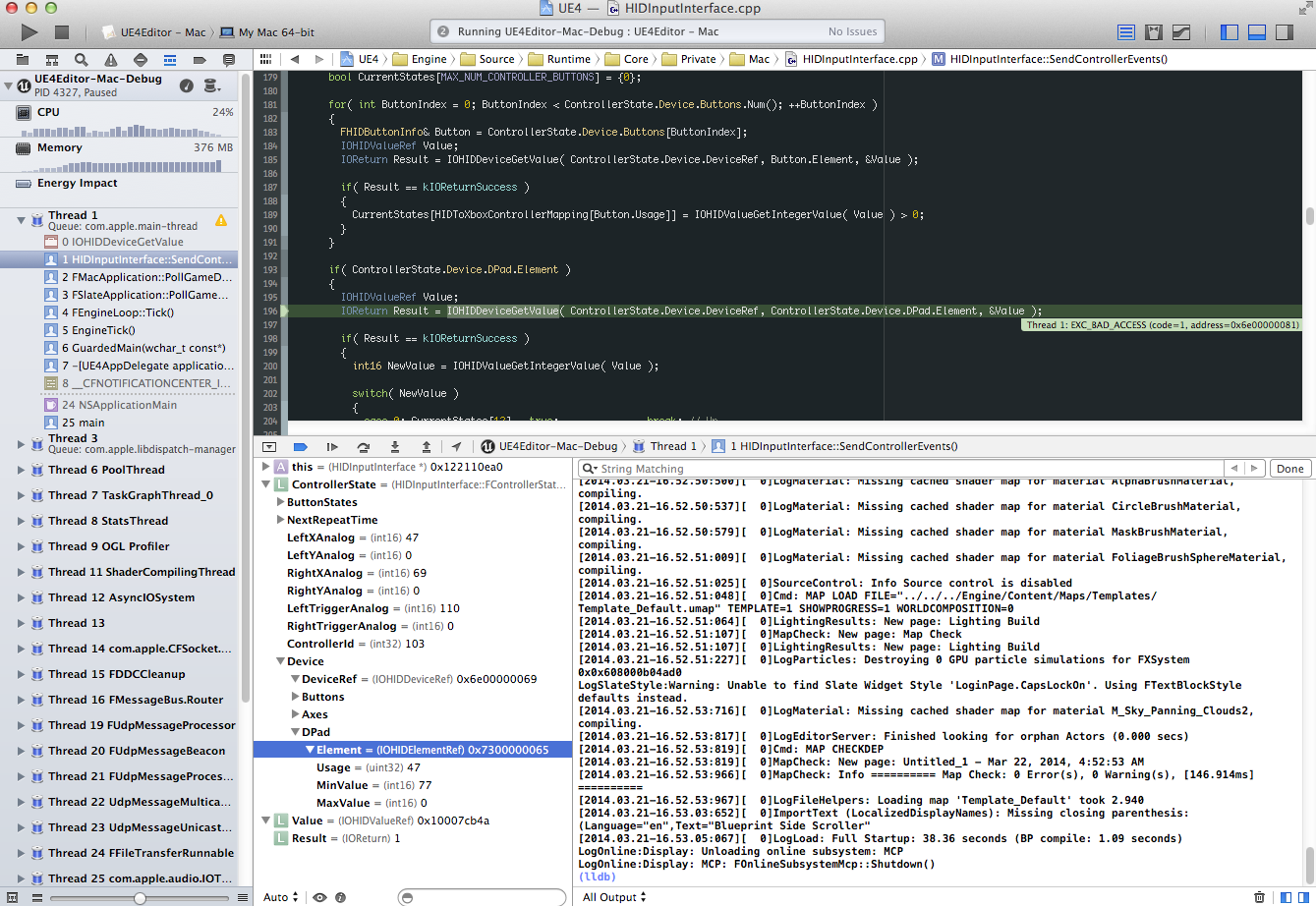Expand Thread 3 disclosure triangle
The image size is (1316, 906).
23,443
